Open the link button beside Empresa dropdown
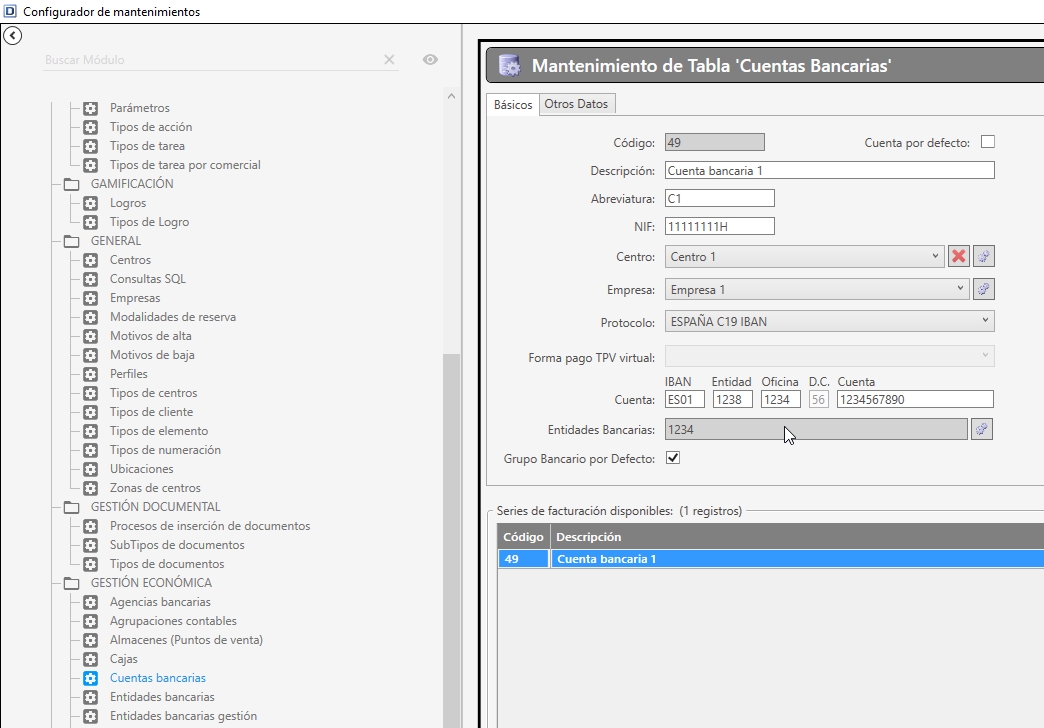Image resolution: width=1044 pixels, height=728 pixels. [x=983, y=289]
